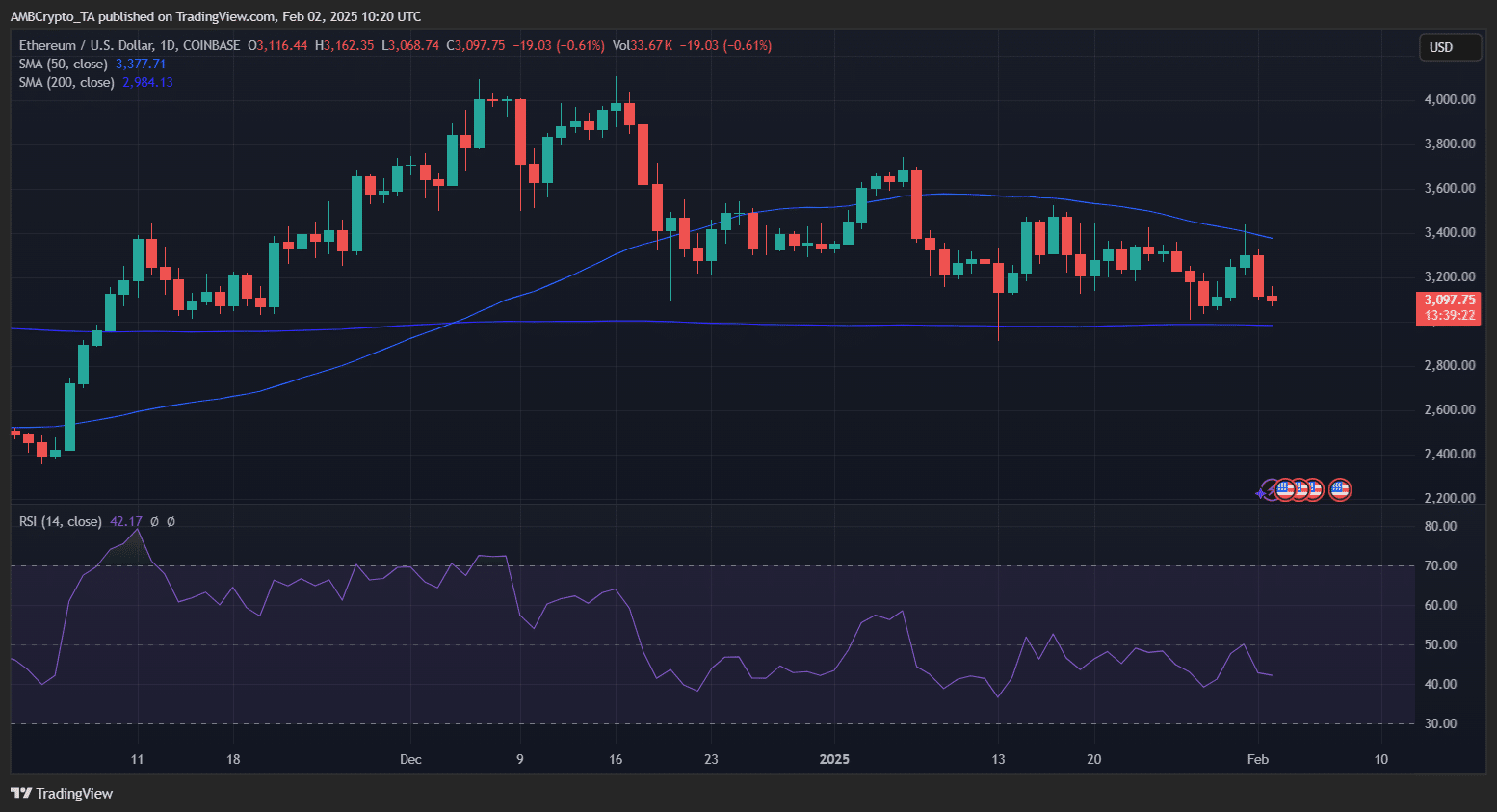Select the RSI (14, close) indicator legend
The width and height of the screenshot is (1497, 812).
tap(61, 521)
